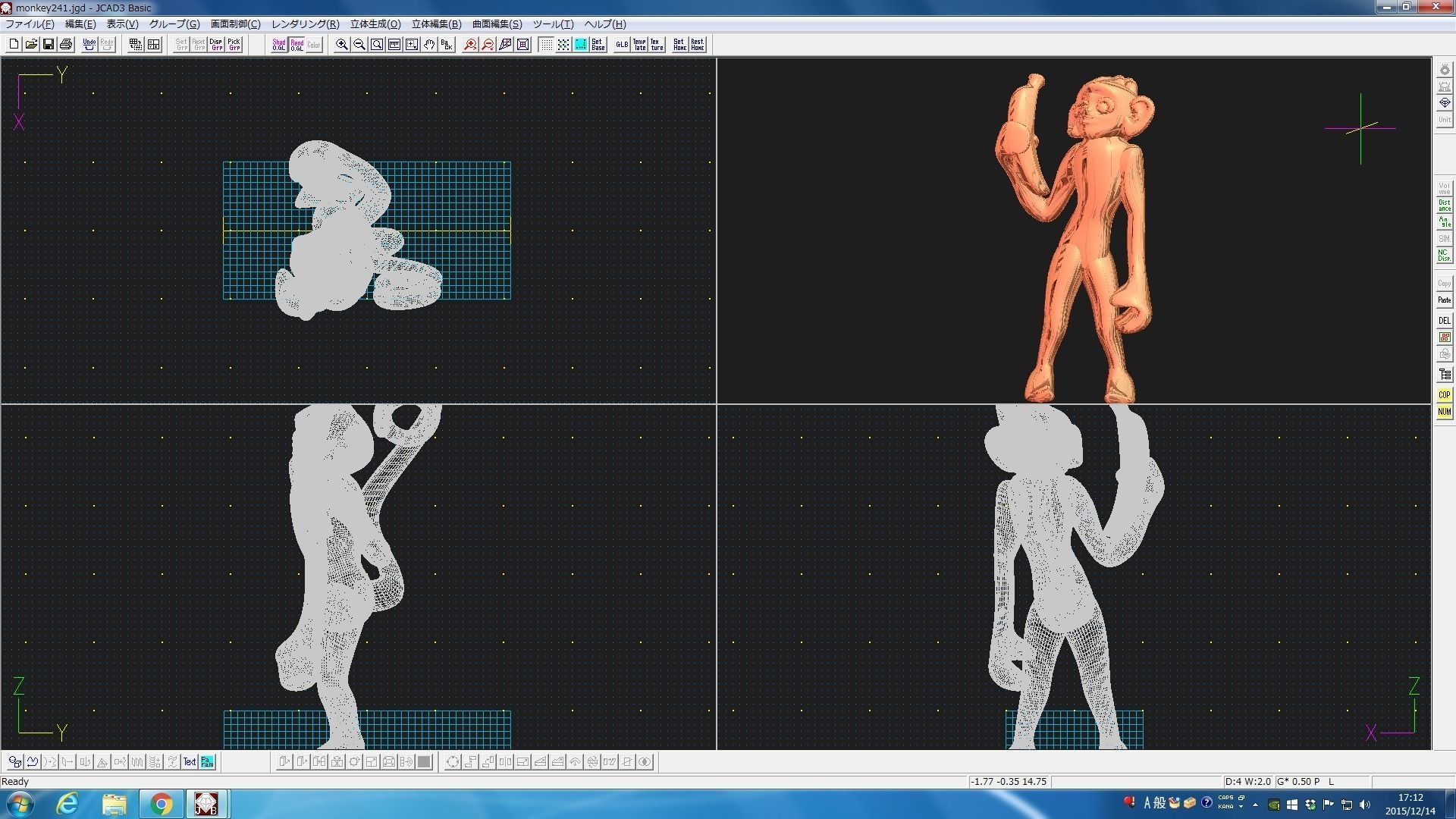Click the Pick Grp toolbar icon
1456x819 pixels.
click(x=234, y=45)
